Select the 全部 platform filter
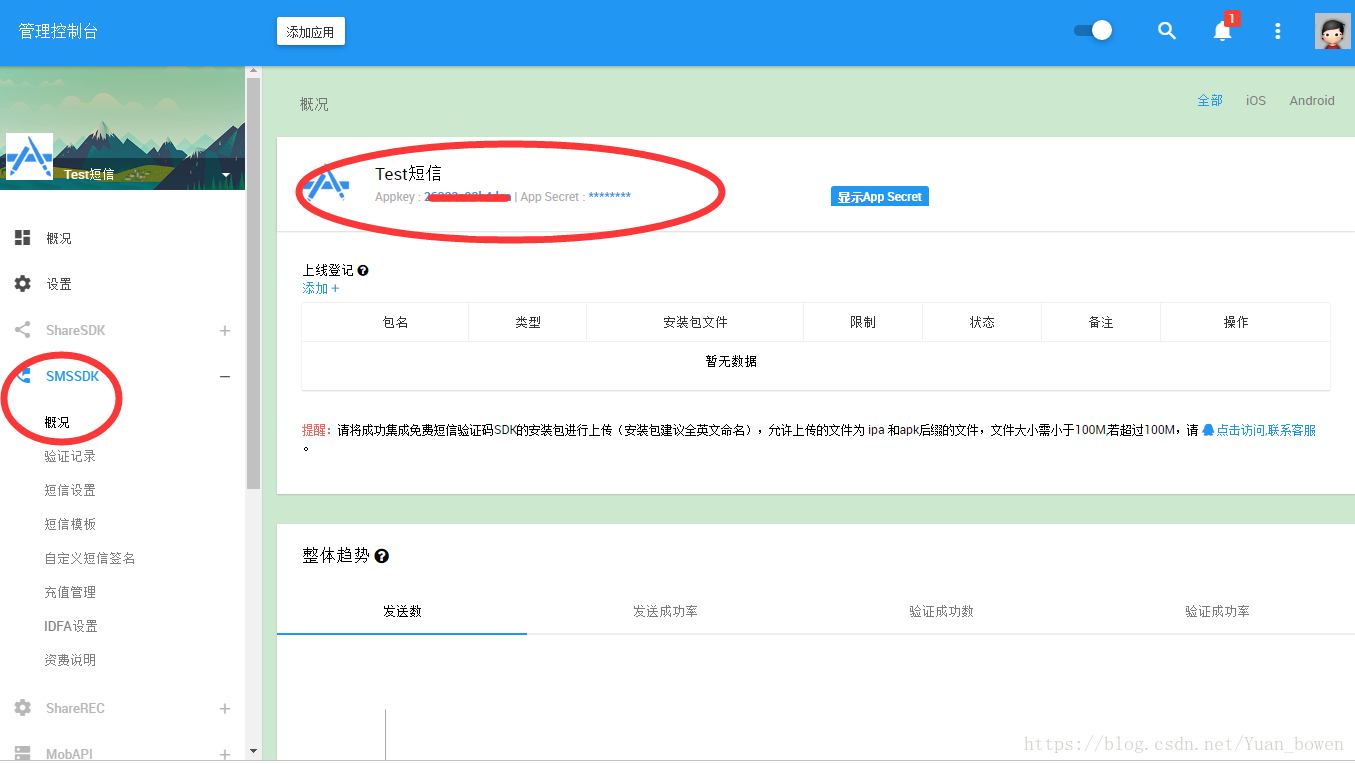 [1210, 100]
